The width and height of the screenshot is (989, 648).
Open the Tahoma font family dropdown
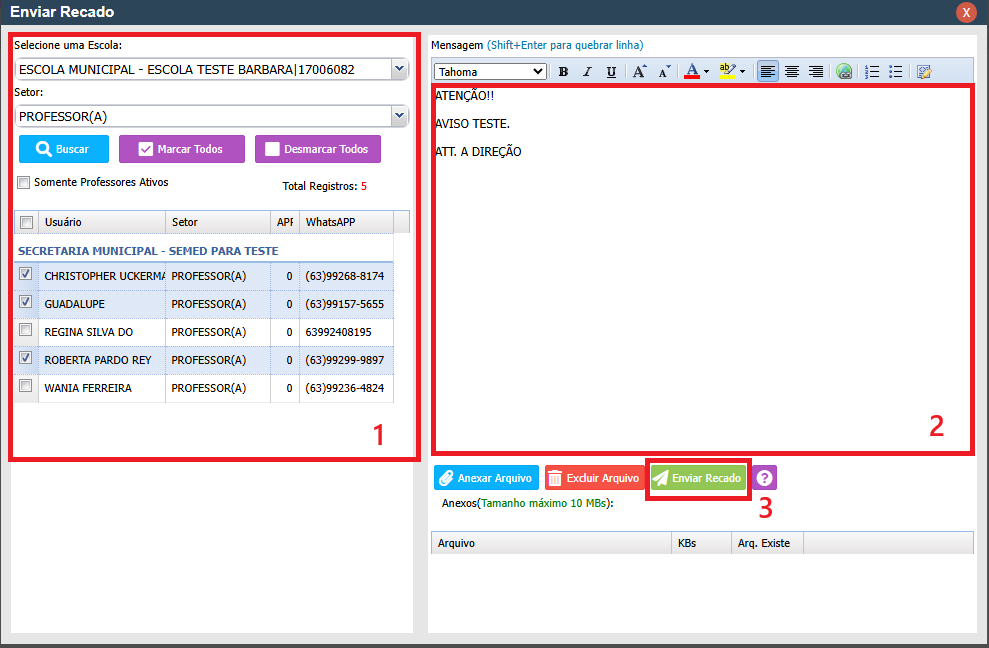[x=539, y=71]
